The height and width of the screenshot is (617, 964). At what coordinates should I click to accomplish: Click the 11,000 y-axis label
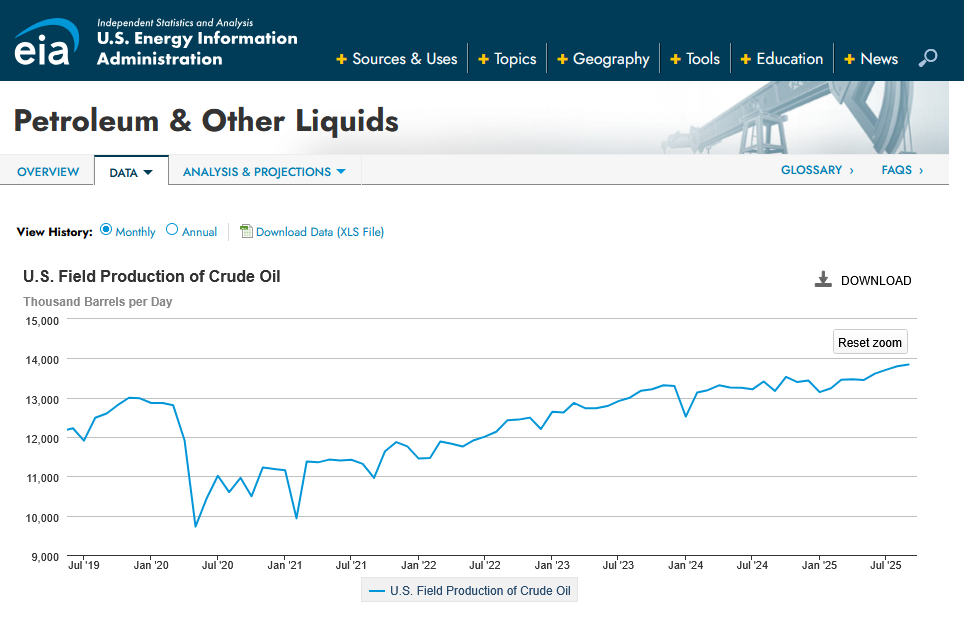[x=42, y=477]
